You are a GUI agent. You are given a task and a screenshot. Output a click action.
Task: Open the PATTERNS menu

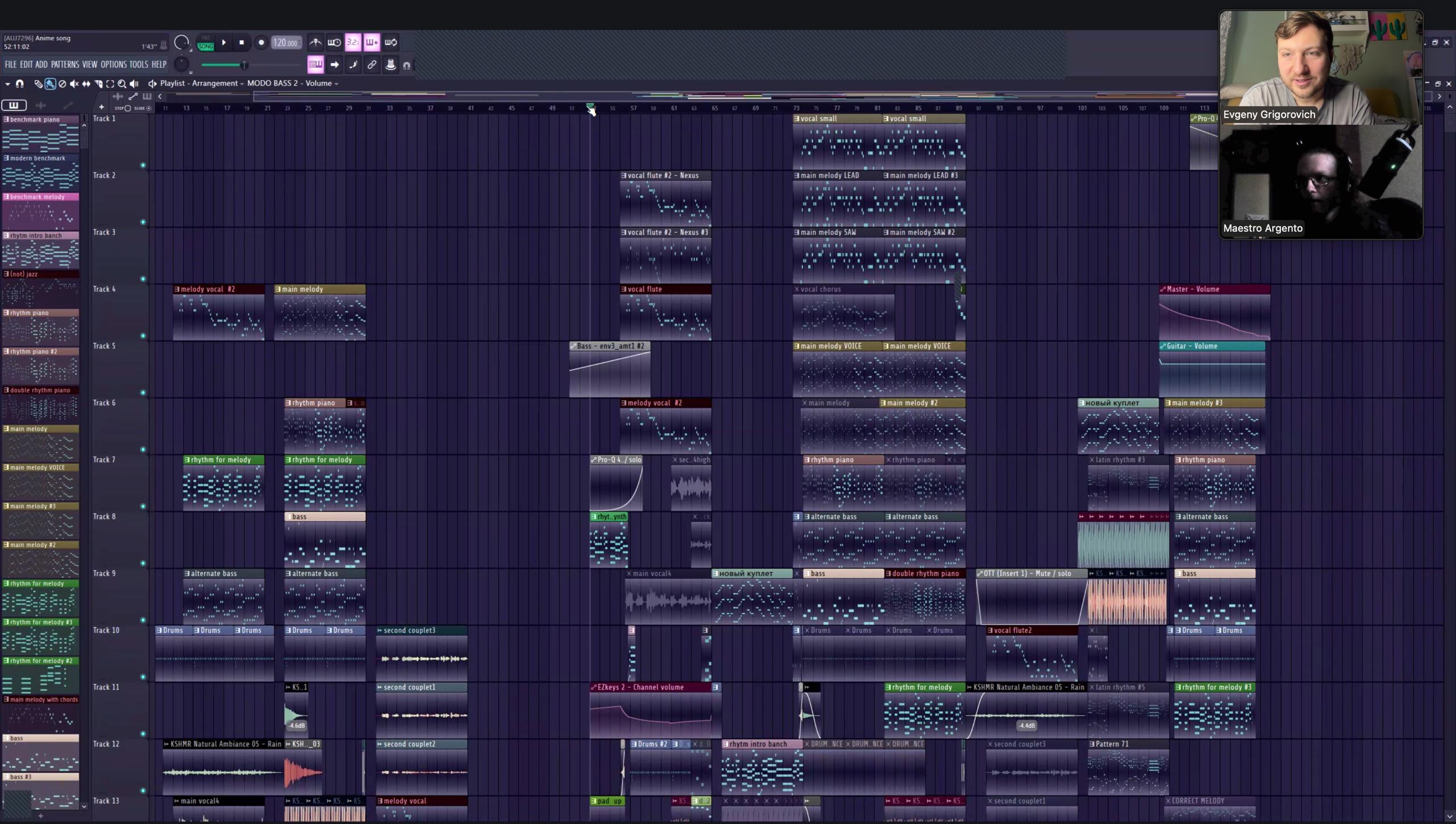[65, 64]
